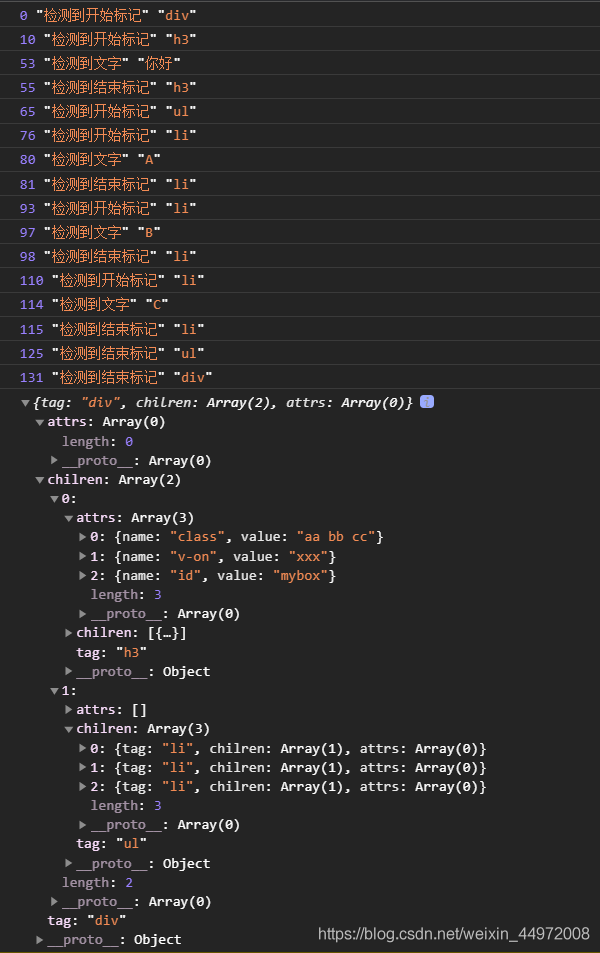Select log row 53 showing text "你好"
The height and width of the screenshot is (953, 600).
point(300,63)
